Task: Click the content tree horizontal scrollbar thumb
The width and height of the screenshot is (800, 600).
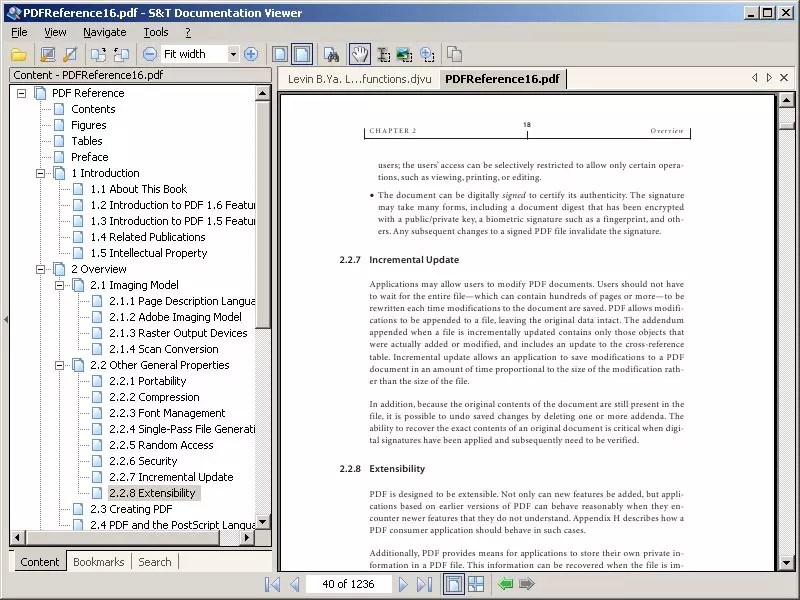Action: pyautogui.click(x=122, y=537)
